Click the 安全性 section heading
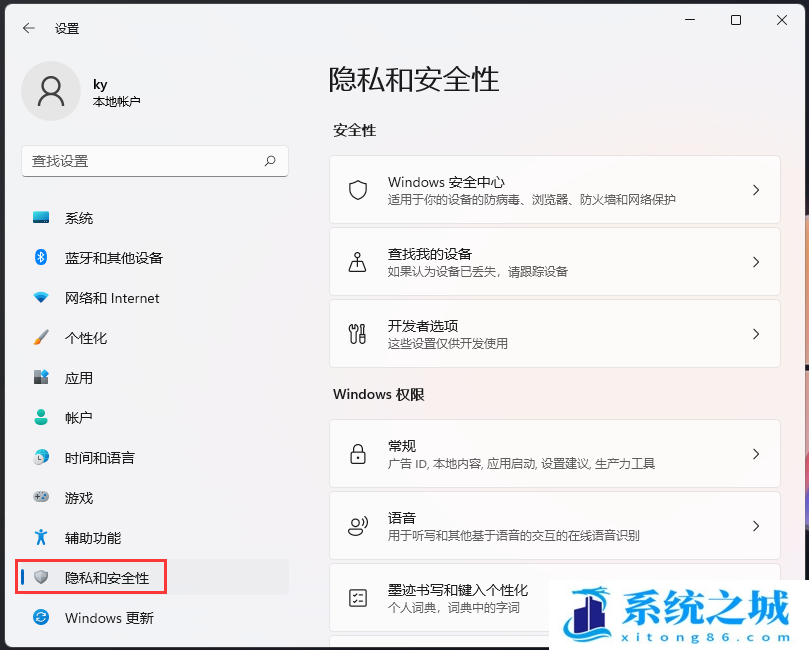 354,130
